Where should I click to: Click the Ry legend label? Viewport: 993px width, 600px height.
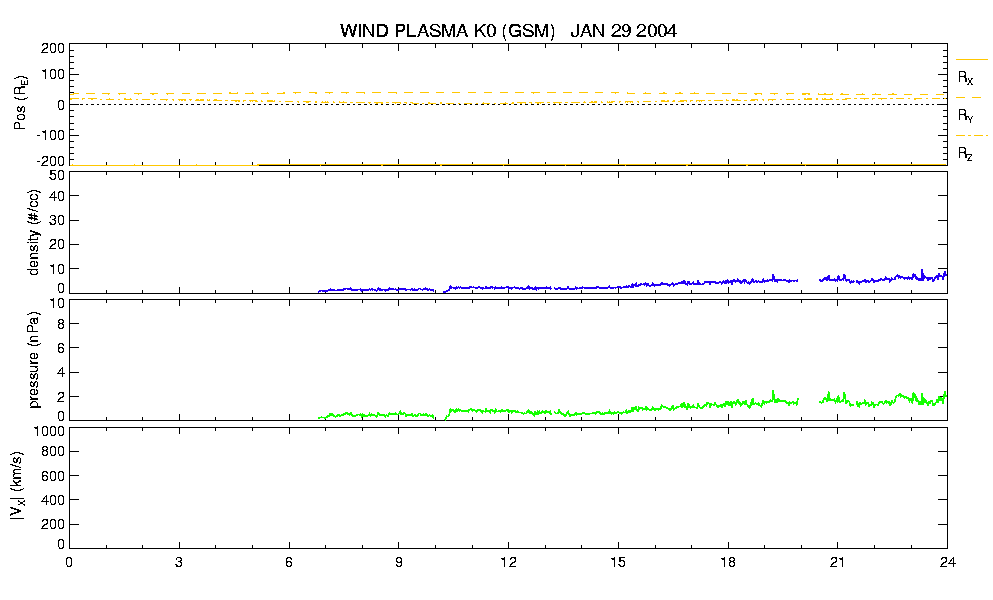965,115
